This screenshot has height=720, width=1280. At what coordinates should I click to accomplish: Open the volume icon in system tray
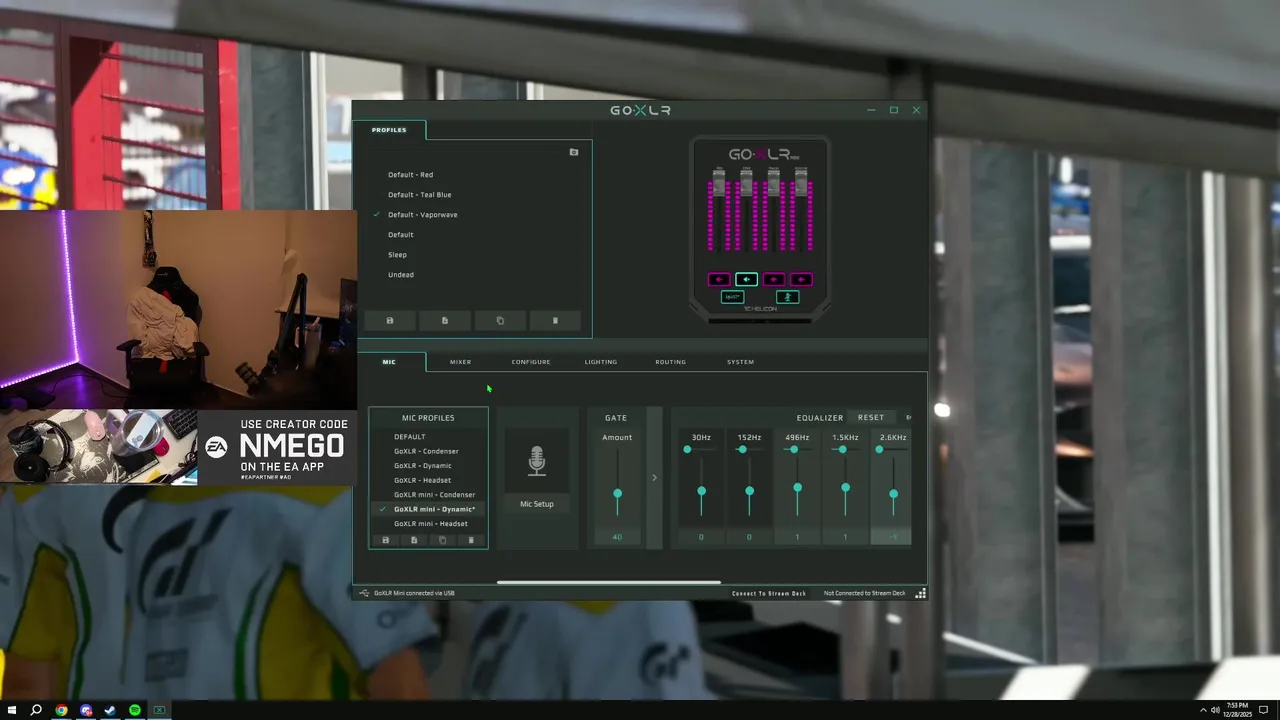tap(1215, 710)
